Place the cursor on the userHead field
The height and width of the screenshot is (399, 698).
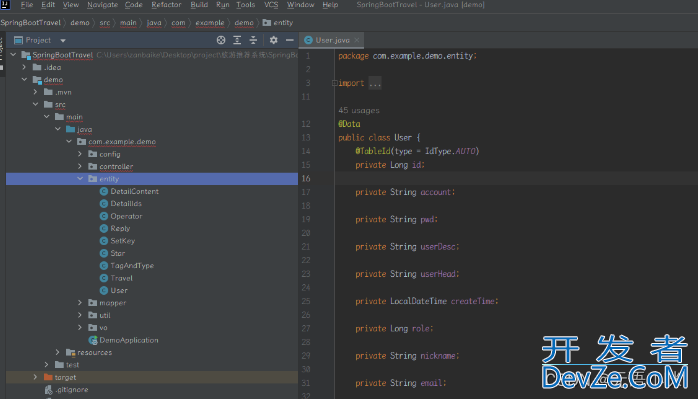click(438, 274)
